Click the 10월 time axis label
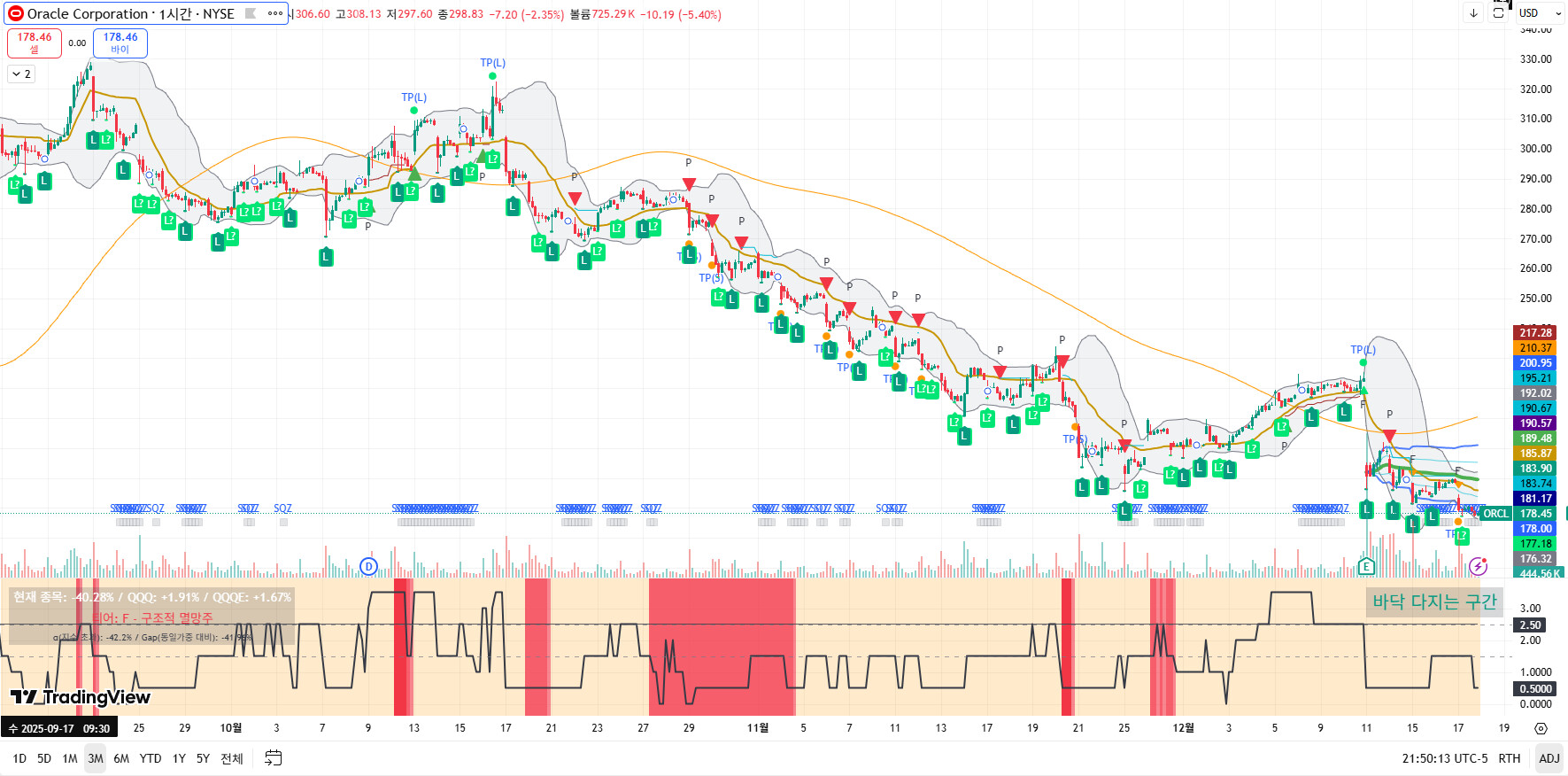 coord(231,728)
